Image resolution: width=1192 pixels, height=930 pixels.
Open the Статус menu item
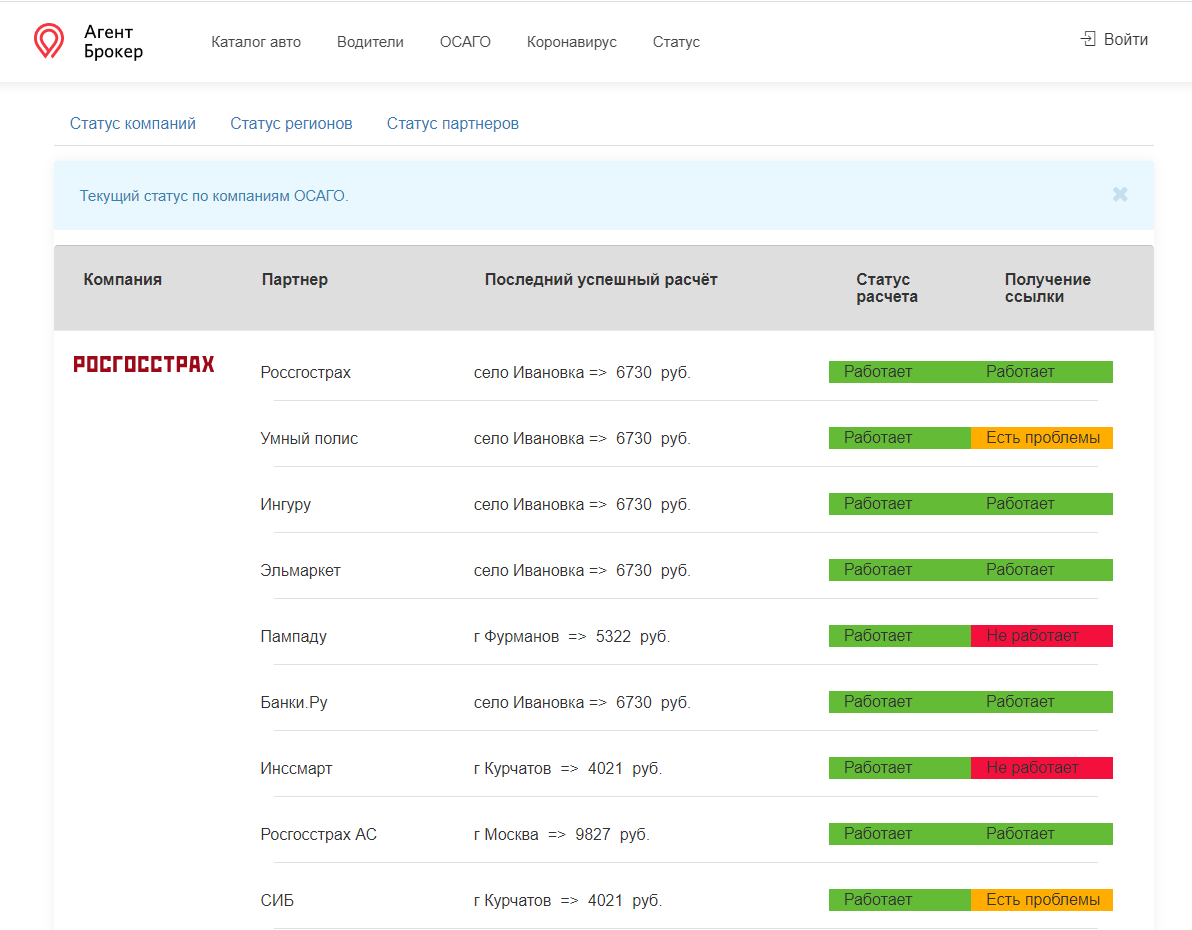(676, 42)
